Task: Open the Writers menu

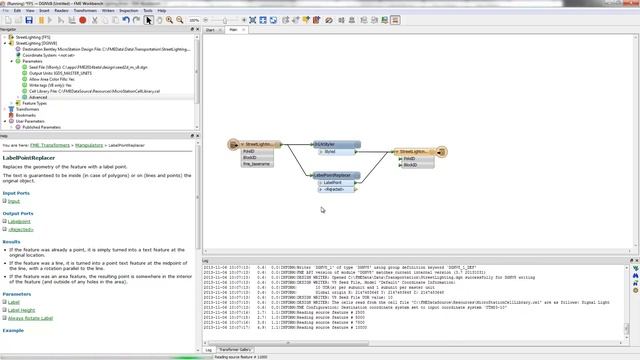Action: point(108,11)
